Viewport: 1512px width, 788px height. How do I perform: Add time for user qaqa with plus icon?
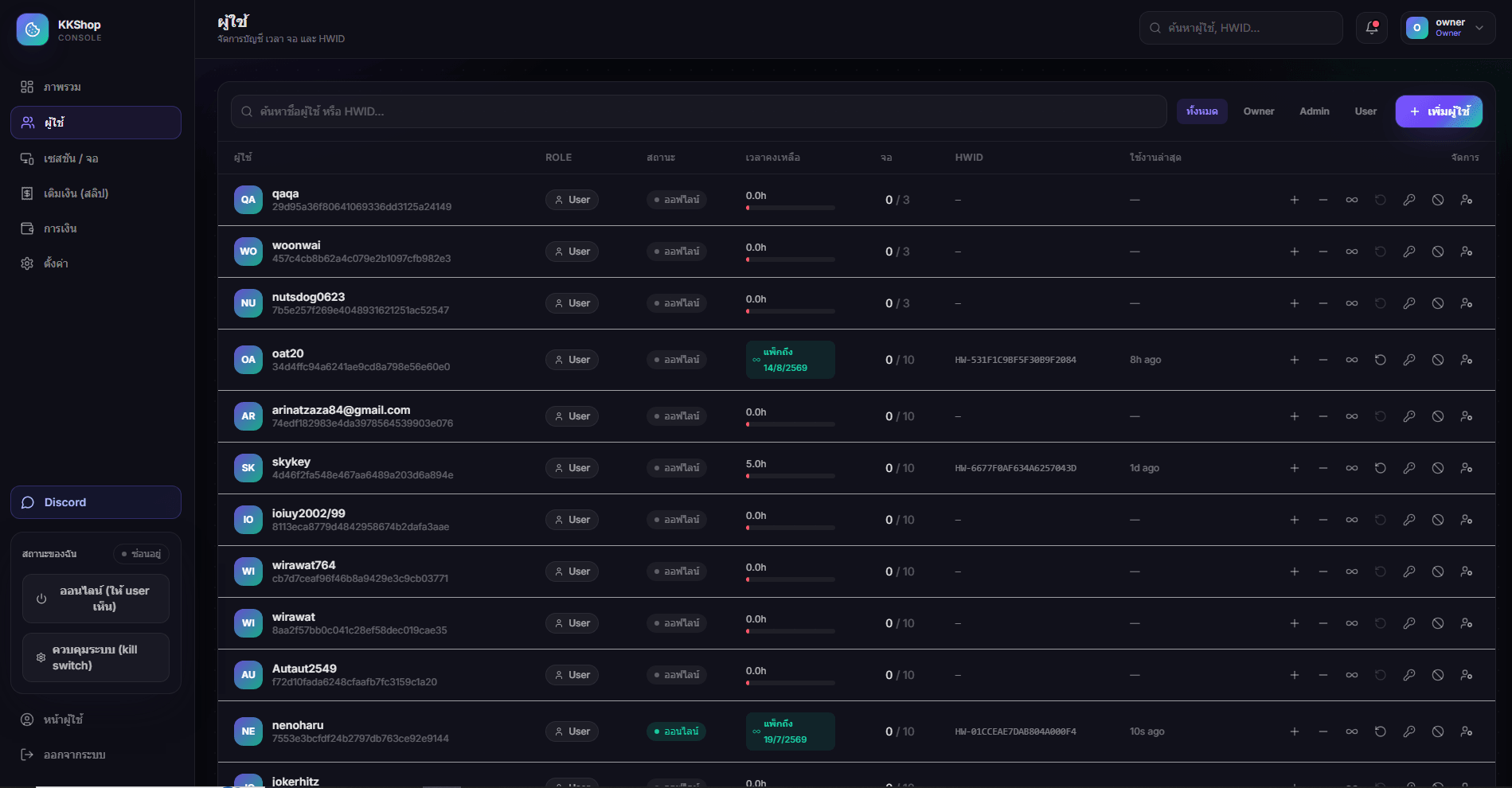(x=1295, y=200)
